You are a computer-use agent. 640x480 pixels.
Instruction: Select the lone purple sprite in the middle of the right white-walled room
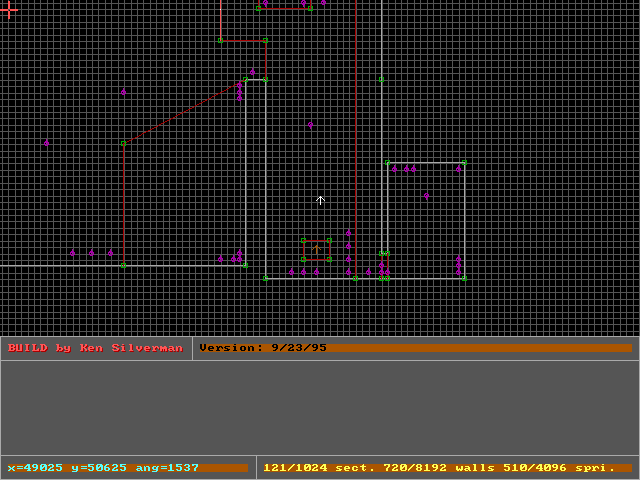pos(426,196)
